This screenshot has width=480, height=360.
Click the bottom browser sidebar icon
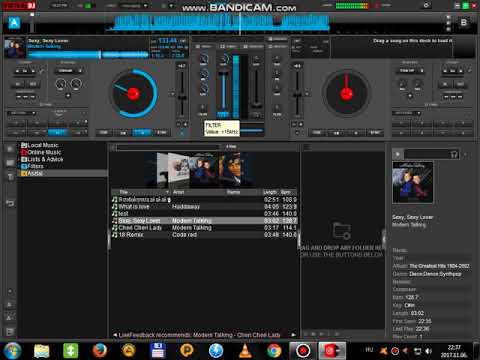pos(10,332)
